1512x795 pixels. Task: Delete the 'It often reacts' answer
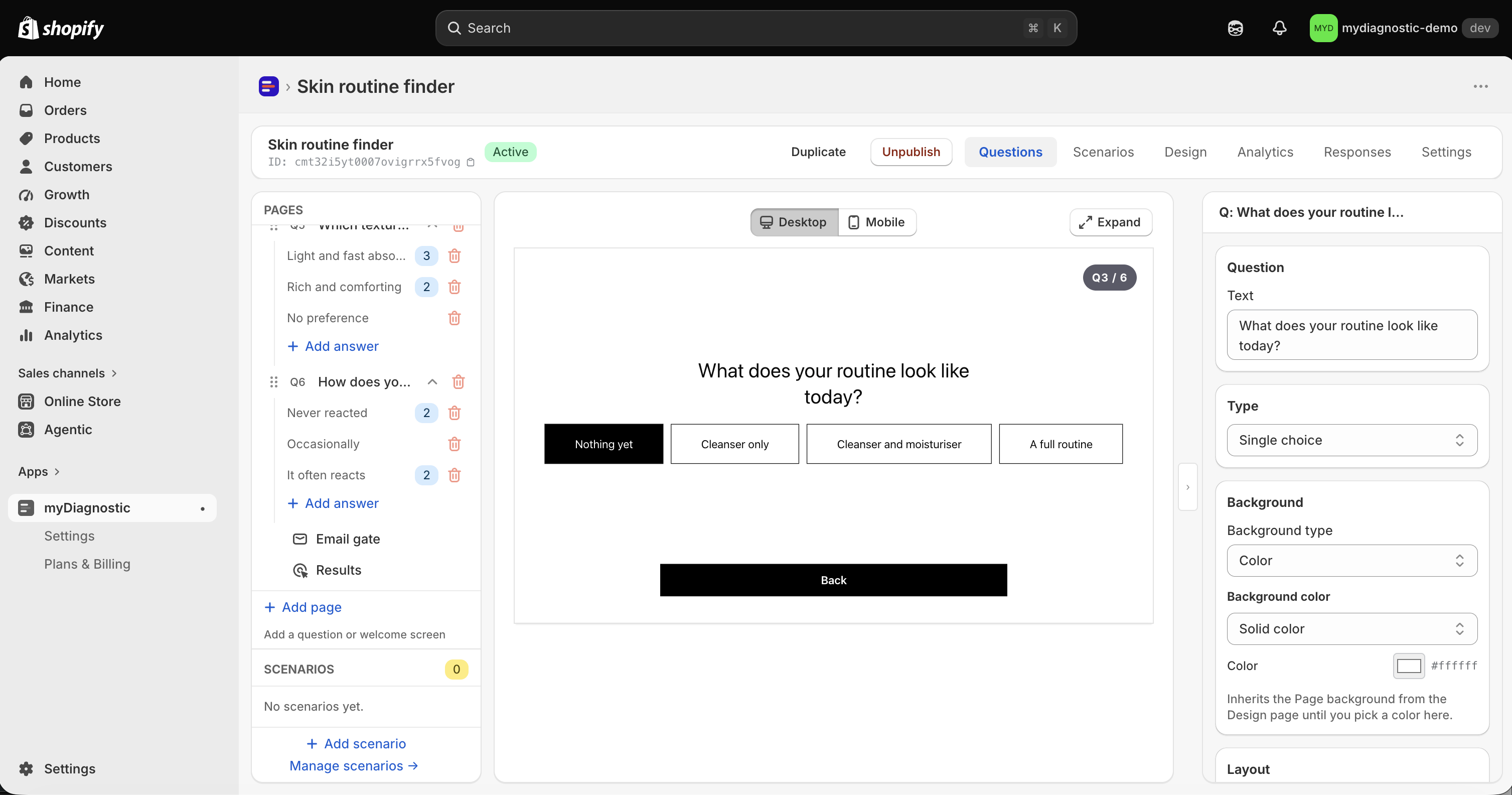pos(455,476)
